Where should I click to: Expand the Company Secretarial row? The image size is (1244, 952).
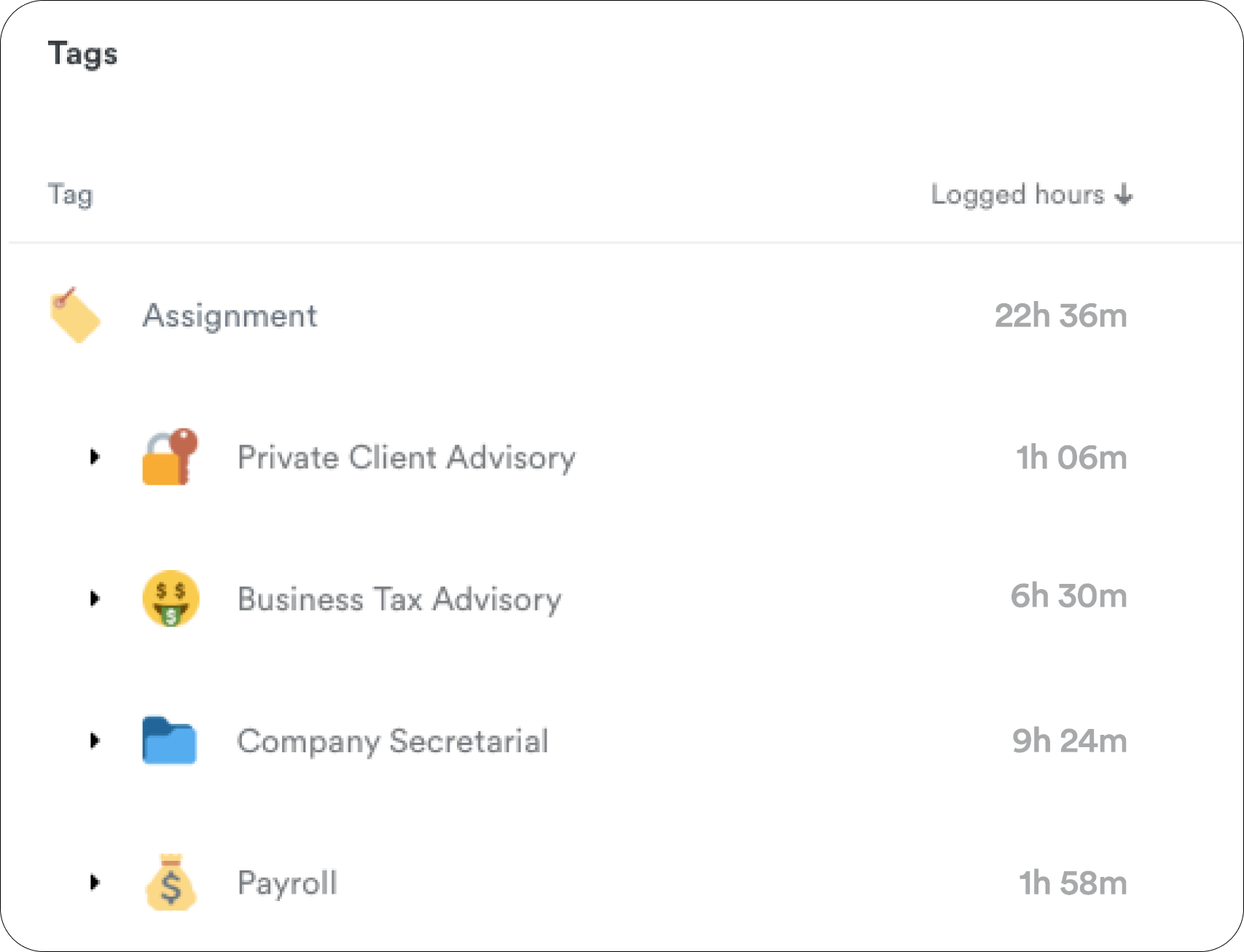pos(94,741)
